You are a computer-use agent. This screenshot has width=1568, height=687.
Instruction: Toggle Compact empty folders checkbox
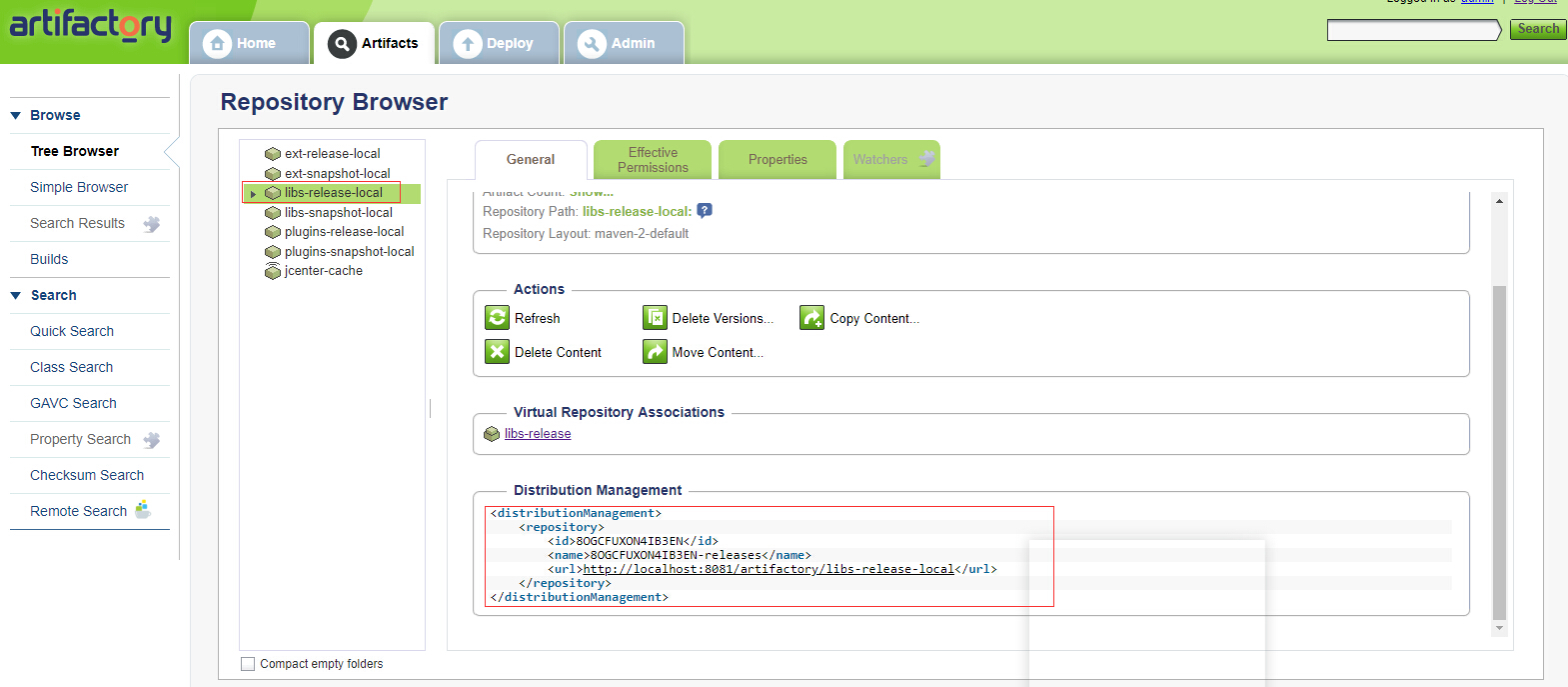(x=248, y=664)
